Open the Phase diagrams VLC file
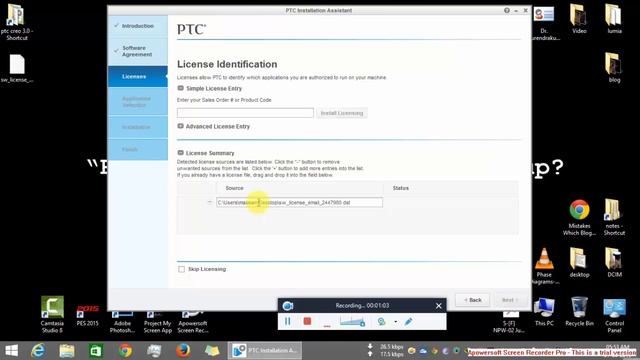Screen dimensions: 640x360 [x=544, y=266]
